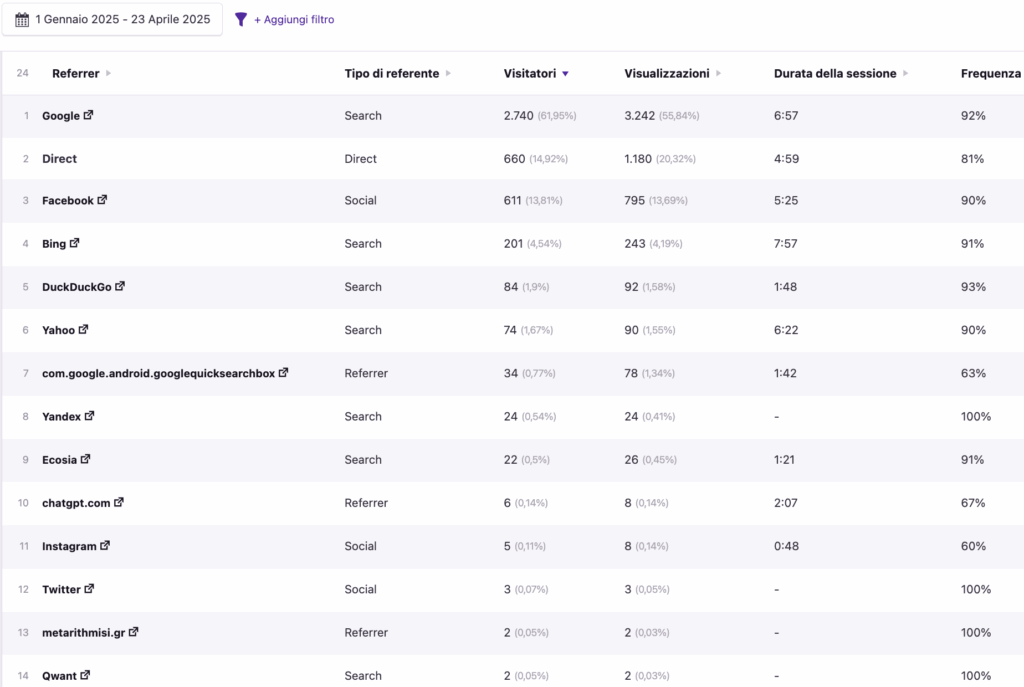
Task: Click the Tipo di referente header
Action: click(x=392, y=73)
